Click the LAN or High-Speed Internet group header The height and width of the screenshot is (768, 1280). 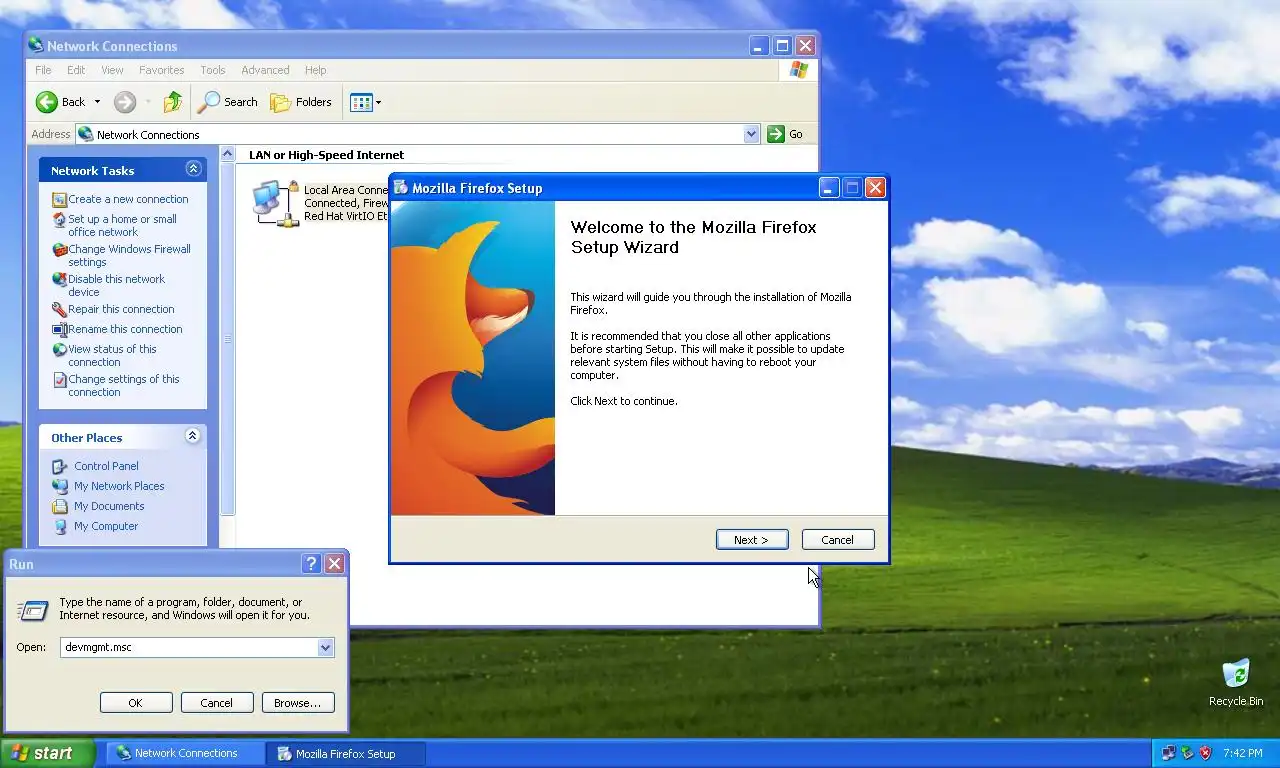[326, 155]
